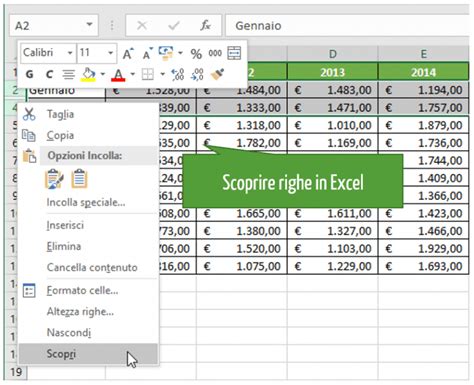The height and width of the screenshot is (385, 474).
Task: Click row 19 header
Action: [16, 372]
